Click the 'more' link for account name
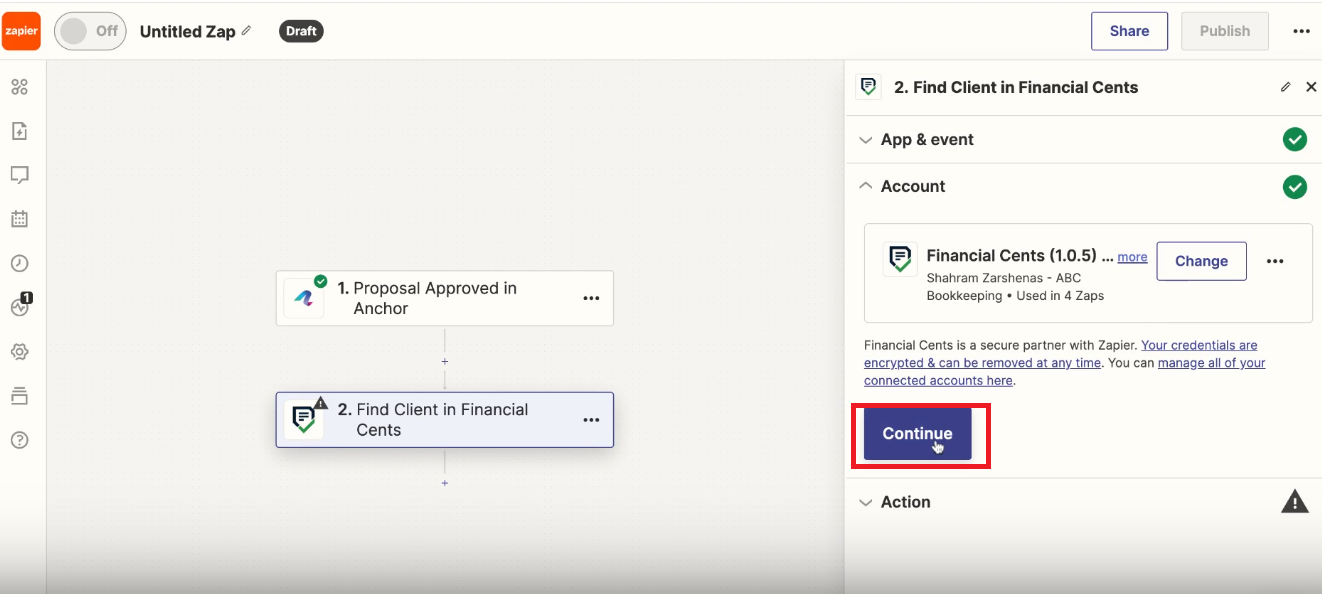 [1132, 257]
